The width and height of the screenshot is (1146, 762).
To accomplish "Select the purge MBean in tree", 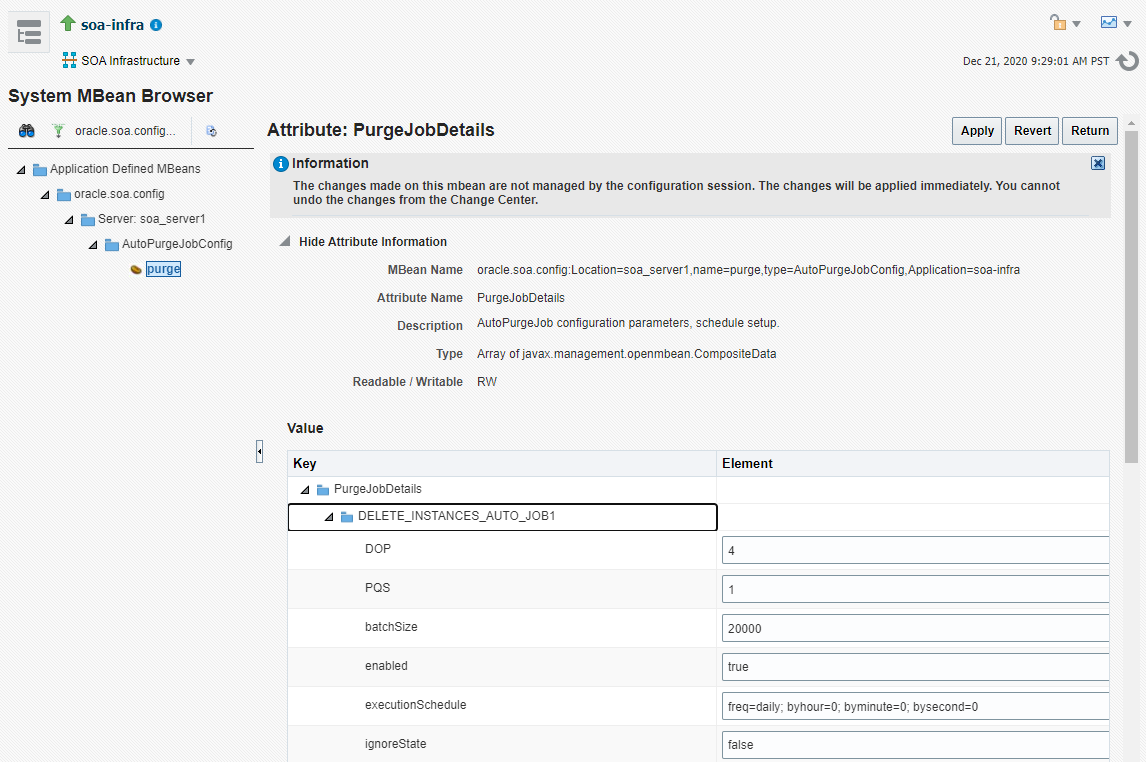I will pyautogui.click(x=163, y=269).
